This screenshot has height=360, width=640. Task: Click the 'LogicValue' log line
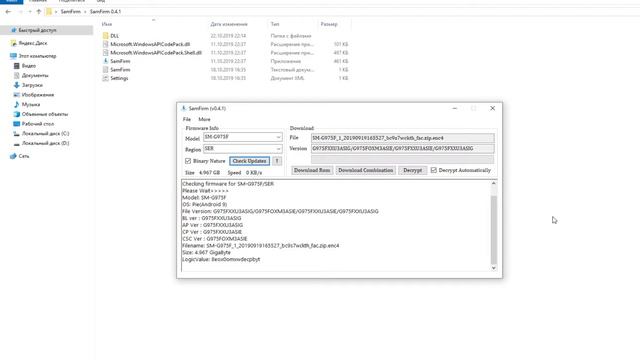pos(221,260)
